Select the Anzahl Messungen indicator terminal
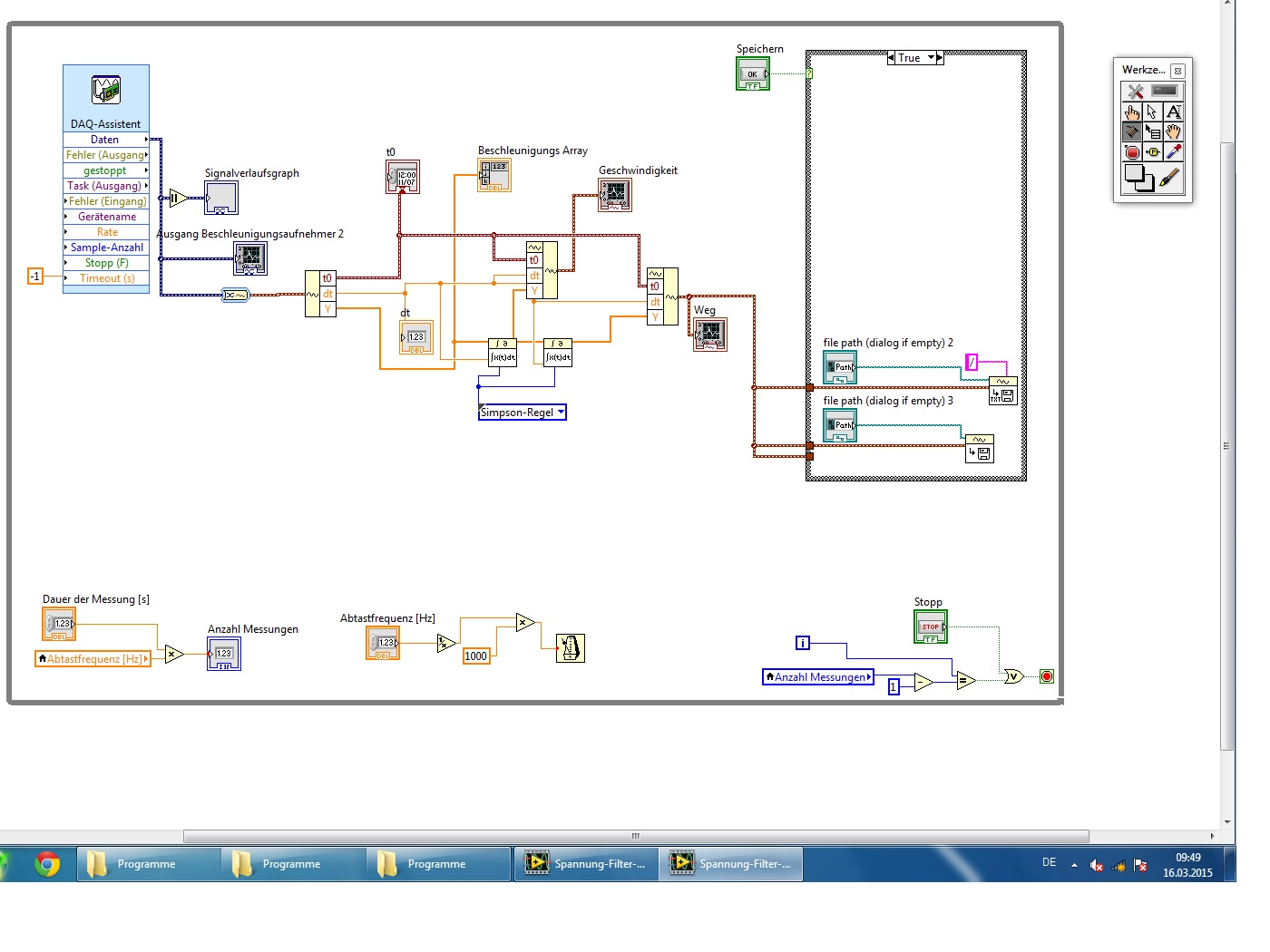Image resolution: width=1270 pixels, height=952 pixels. pyautogui.click(x=224, y=654)
